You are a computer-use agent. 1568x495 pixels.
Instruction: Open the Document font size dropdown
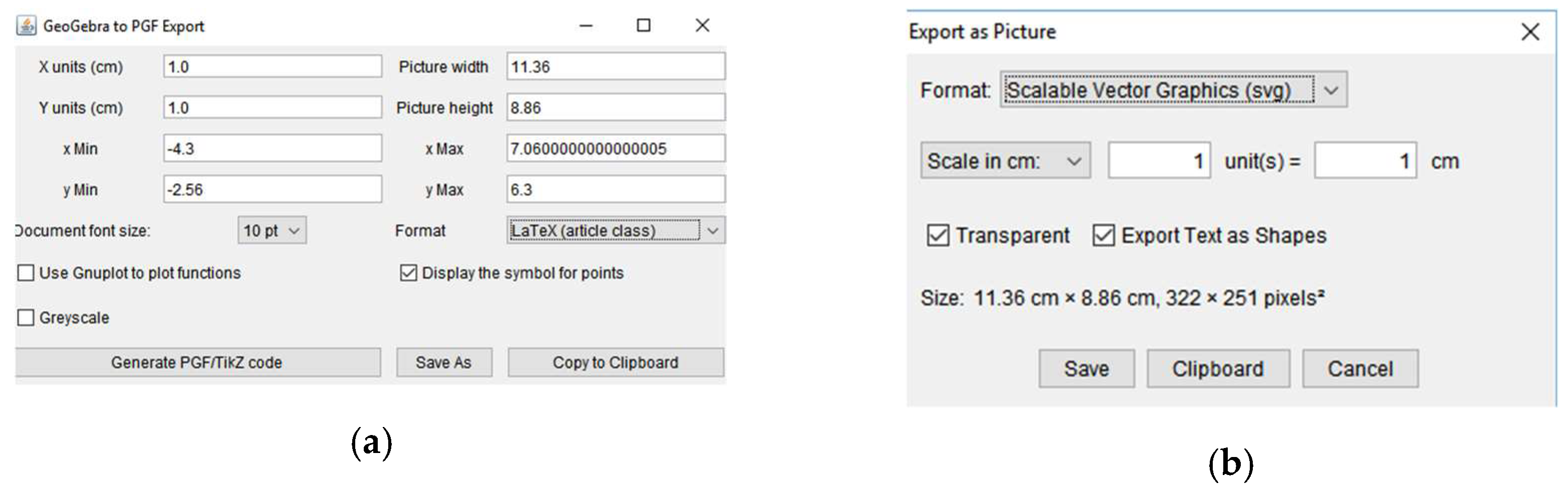point(272,230)
